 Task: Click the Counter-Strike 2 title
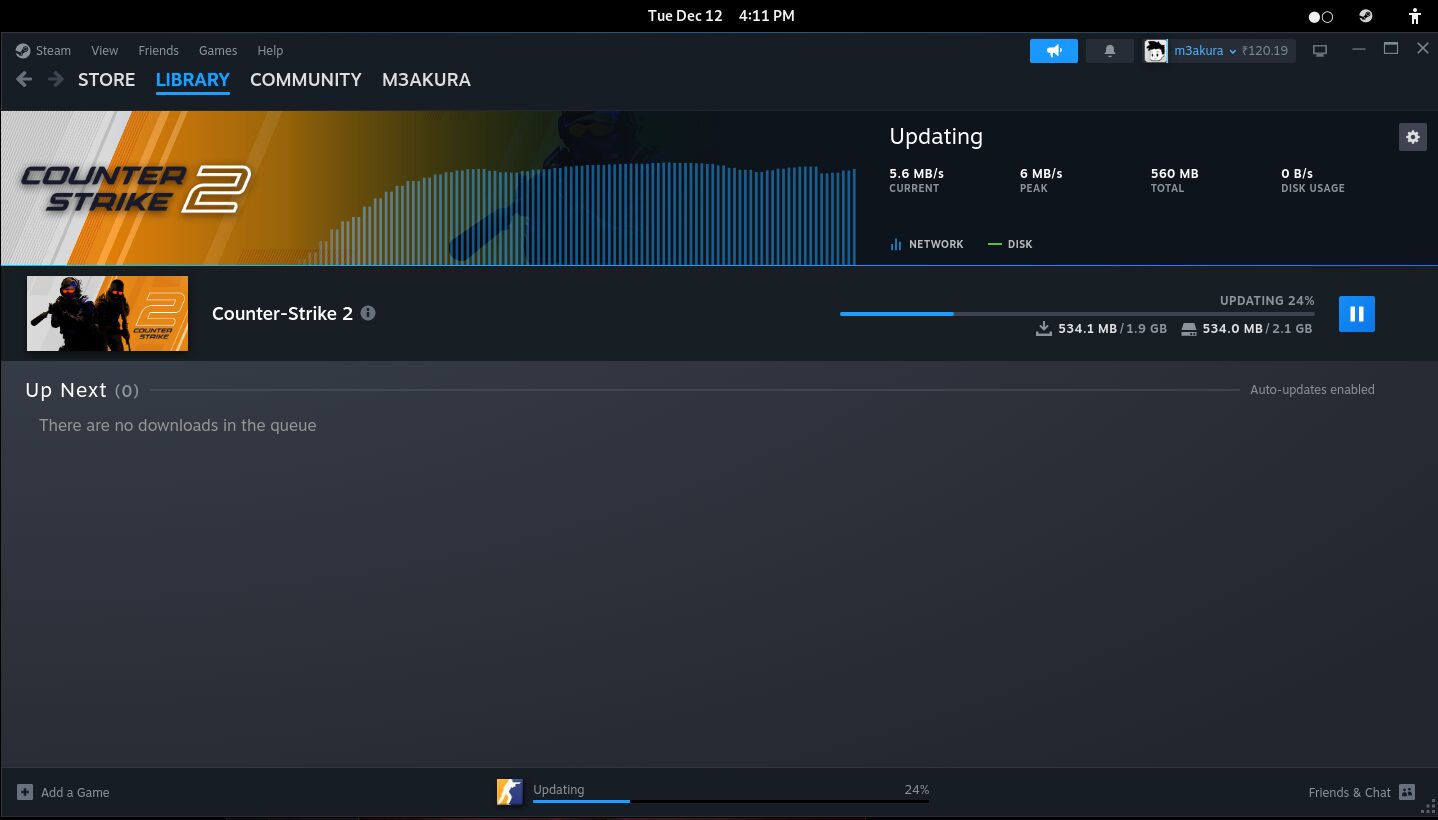pyautogui.click(x=282, y=313)
